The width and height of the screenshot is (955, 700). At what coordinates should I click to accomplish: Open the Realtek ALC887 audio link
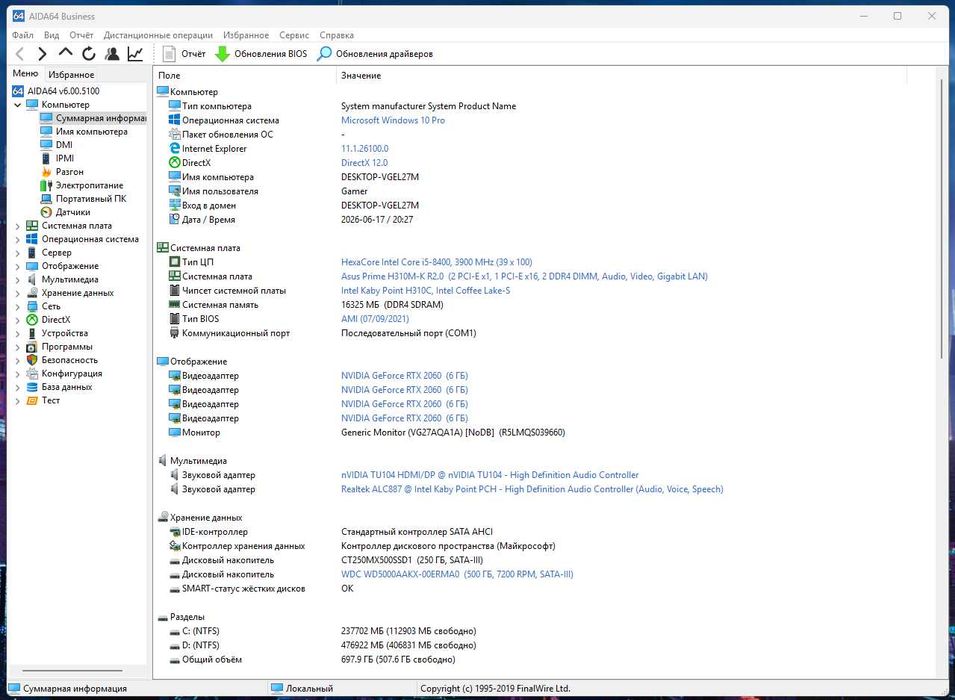[x=532, y=489]
